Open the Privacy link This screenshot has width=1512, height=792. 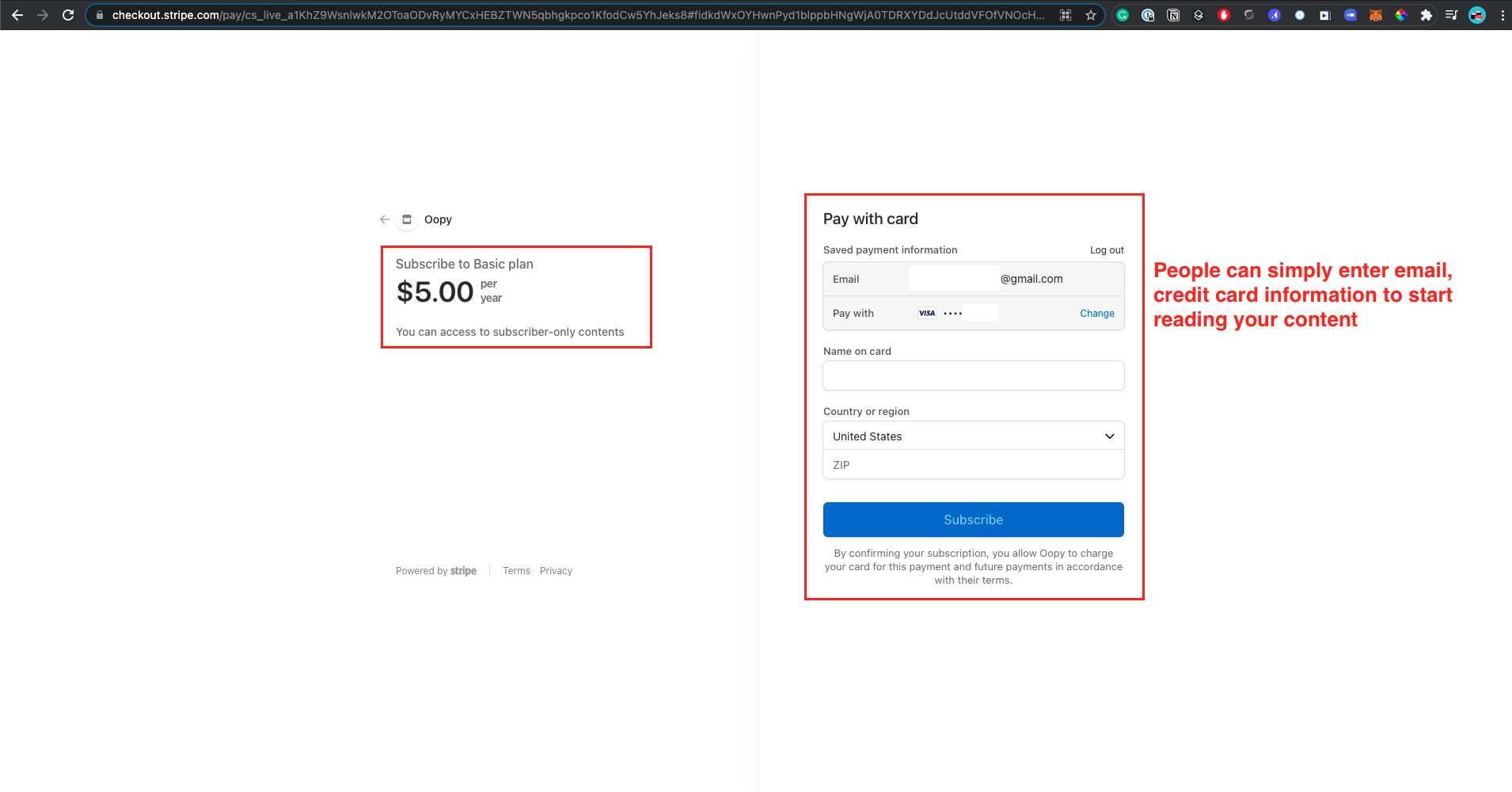(x=556, y=571)
